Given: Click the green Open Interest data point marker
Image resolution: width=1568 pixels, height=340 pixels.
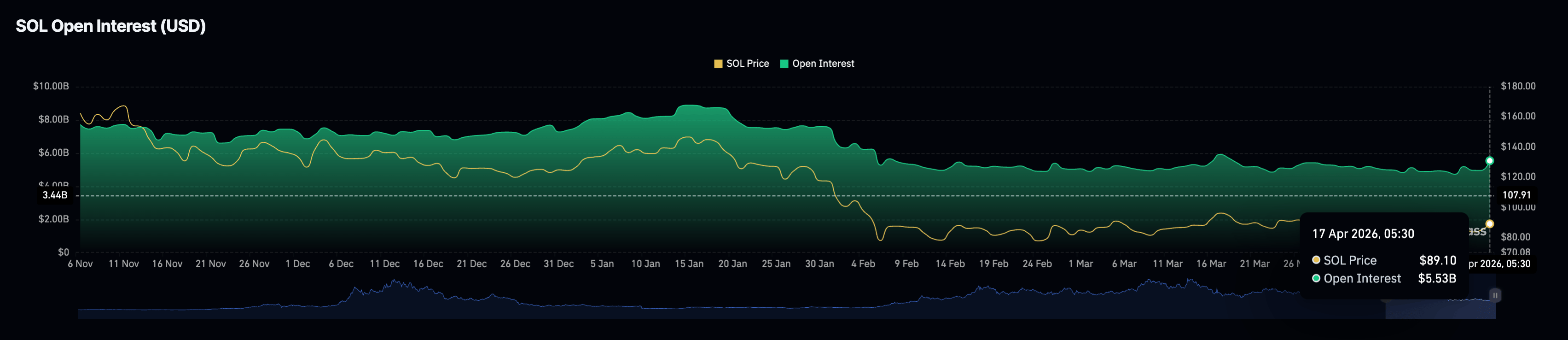Looking at the screenshot, I should [1489, 161].
